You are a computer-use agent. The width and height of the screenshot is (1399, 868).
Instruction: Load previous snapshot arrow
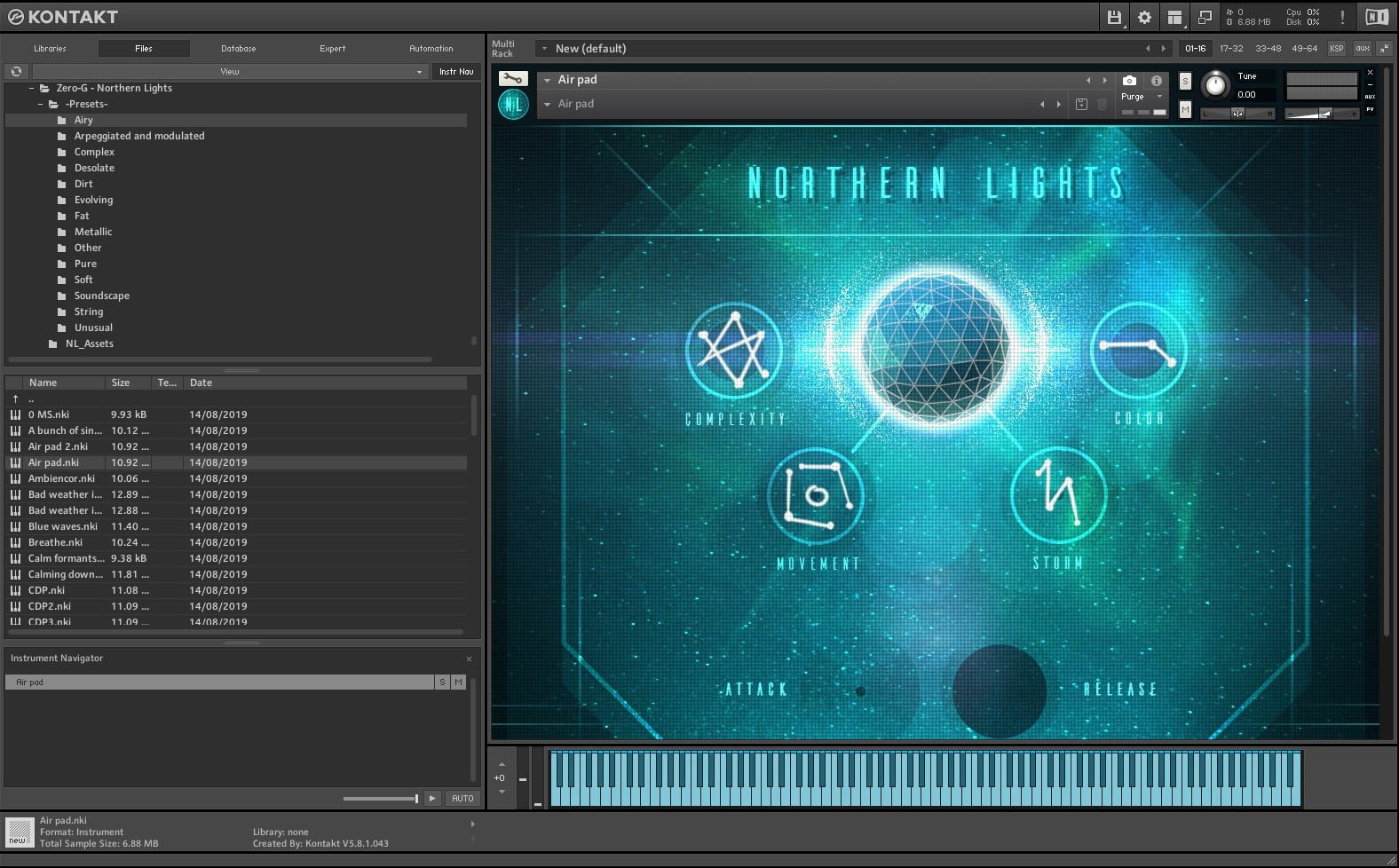point(1042,104)
